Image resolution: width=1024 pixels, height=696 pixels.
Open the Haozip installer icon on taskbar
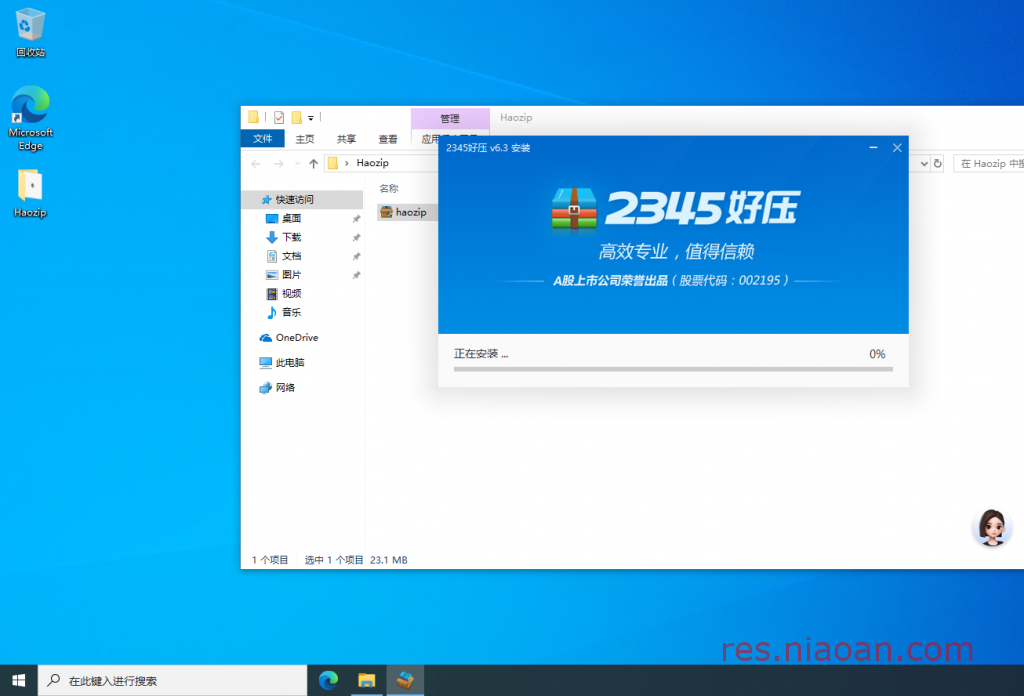405,680
